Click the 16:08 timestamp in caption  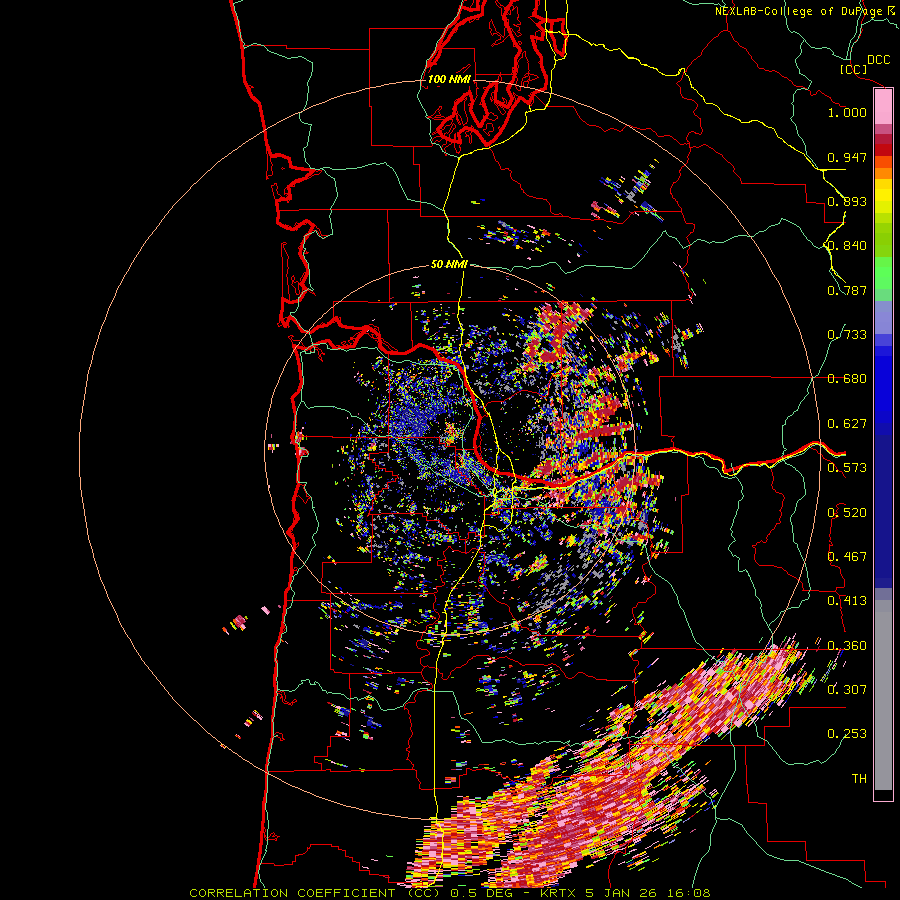click(689, 893)
